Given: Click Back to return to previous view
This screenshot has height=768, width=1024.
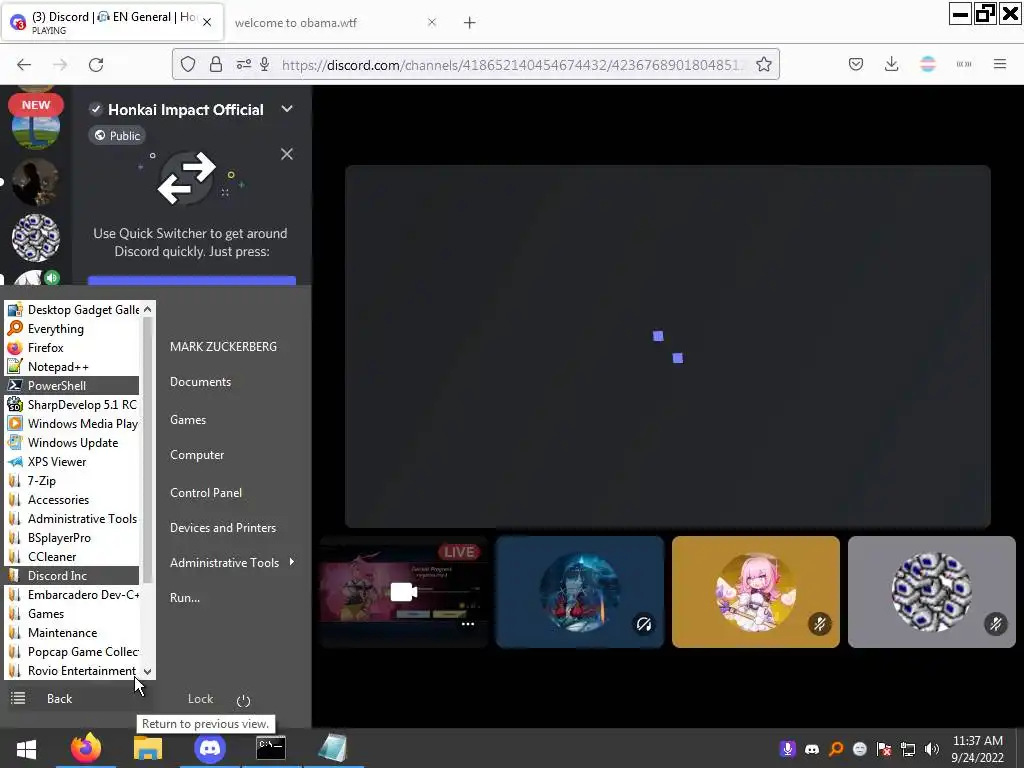Looking at the screenshot, I should pos(59,699).
